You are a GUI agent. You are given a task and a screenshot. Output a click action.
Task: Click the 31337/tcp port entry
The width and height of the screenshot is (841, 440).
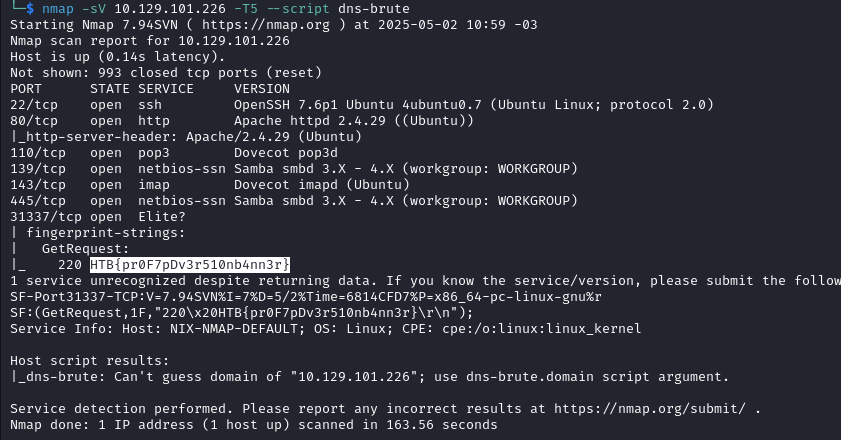(46, 217)
